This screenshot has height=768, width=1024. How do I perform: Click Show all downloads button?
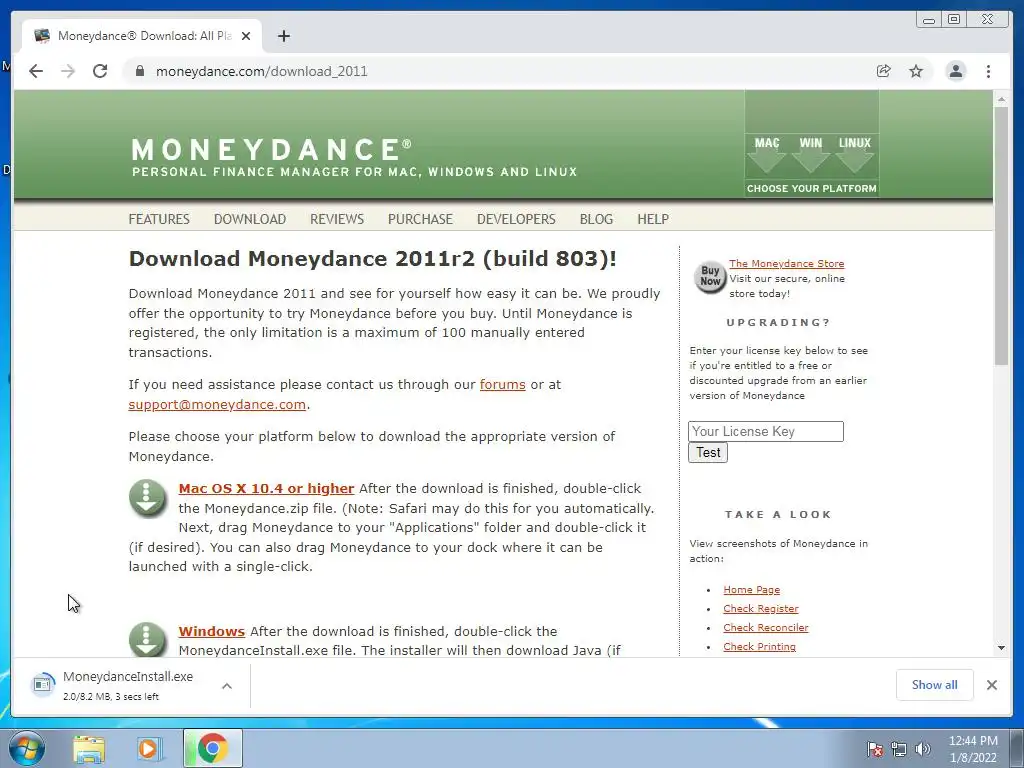[x=935, y=684]
